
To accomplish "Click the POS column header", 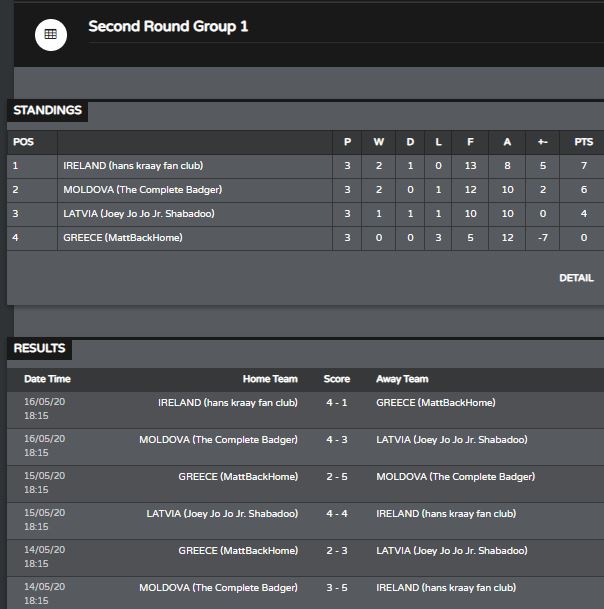I will pyautogui.click(x=23, y=142).
